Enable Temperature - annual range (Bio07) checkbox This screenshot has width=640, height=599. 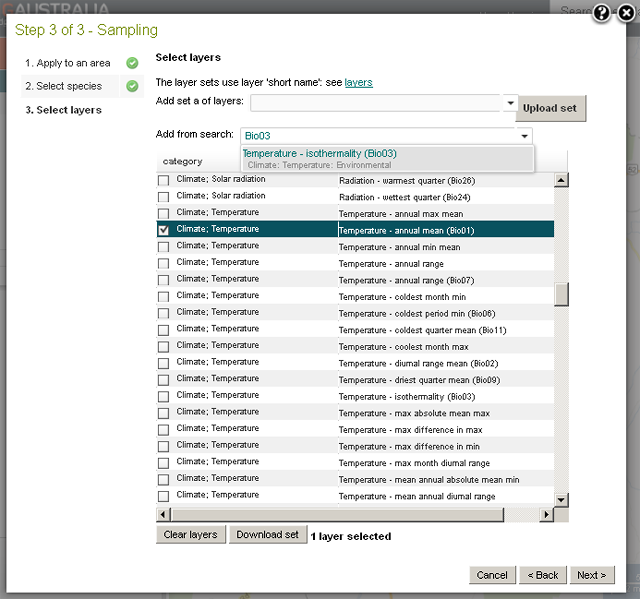tap(164, 280)
